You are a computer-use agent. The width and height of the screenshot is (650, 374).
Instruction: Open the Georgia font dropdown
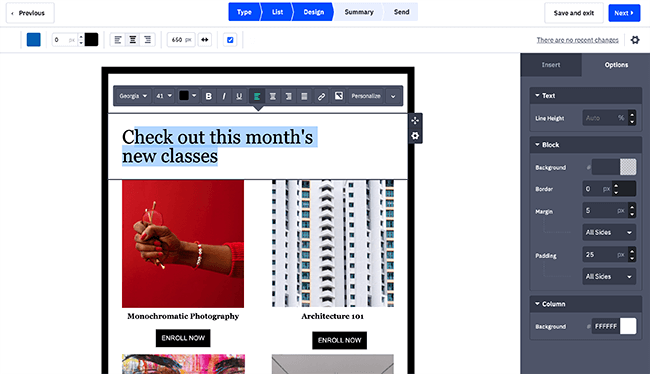(x=133, y=96)
